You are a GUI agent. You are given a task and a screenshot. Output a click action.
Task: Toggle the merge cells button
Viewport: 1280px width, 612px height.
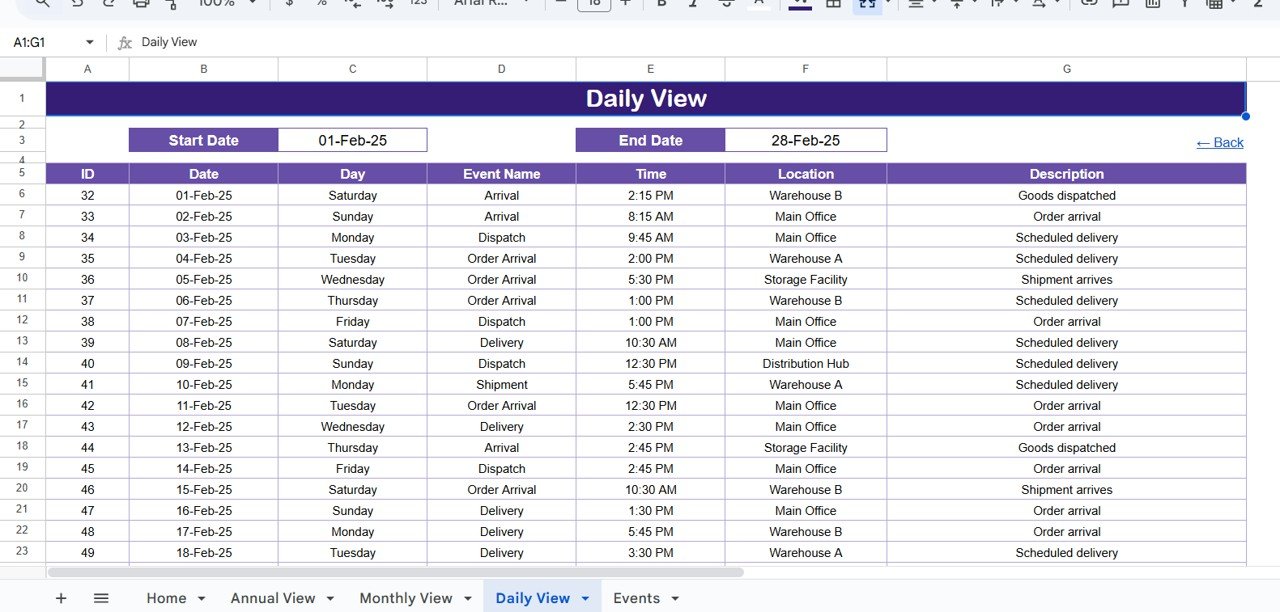click(864, 3)
